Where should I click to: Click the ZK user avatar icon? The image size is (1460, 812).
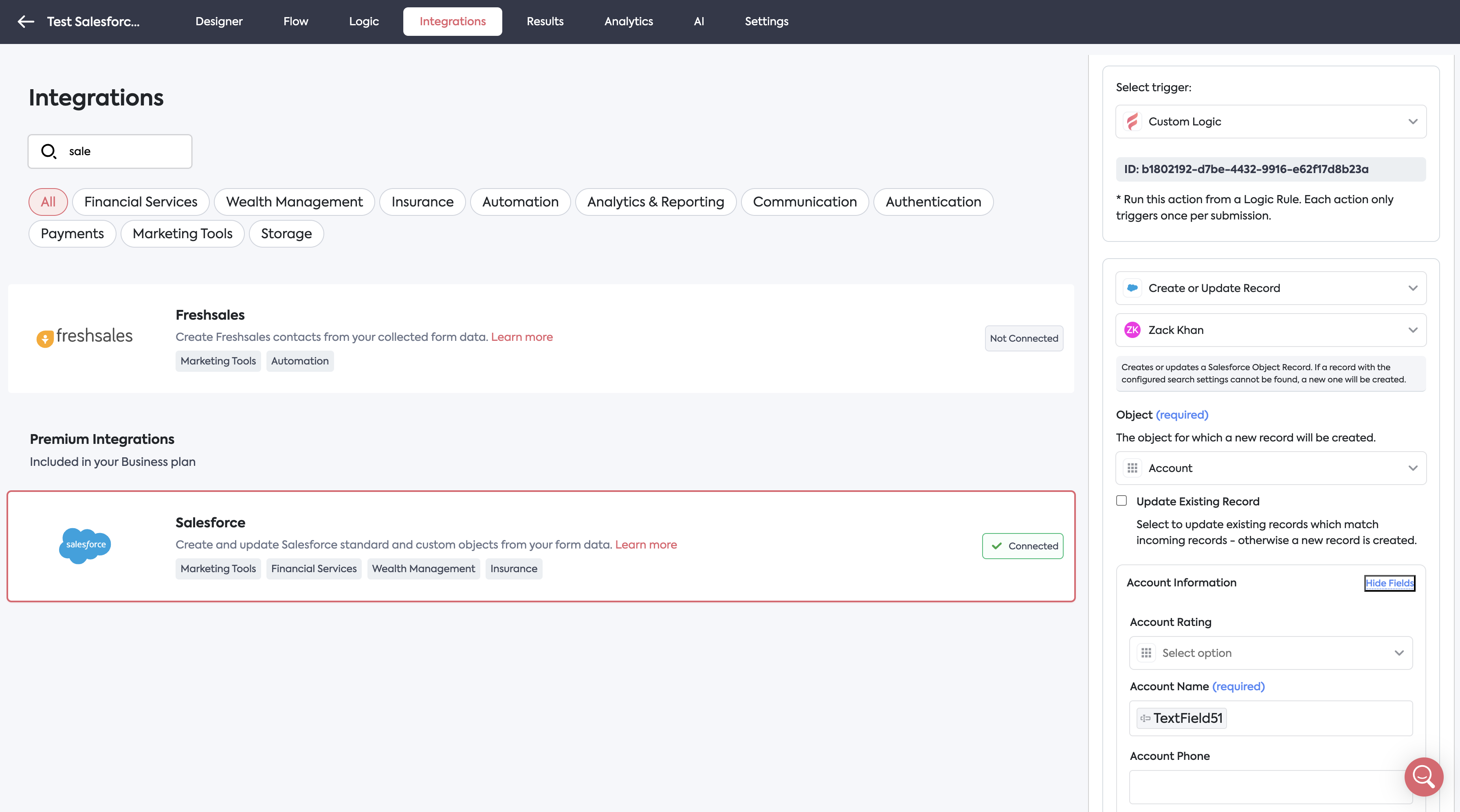pos(1132,330)
